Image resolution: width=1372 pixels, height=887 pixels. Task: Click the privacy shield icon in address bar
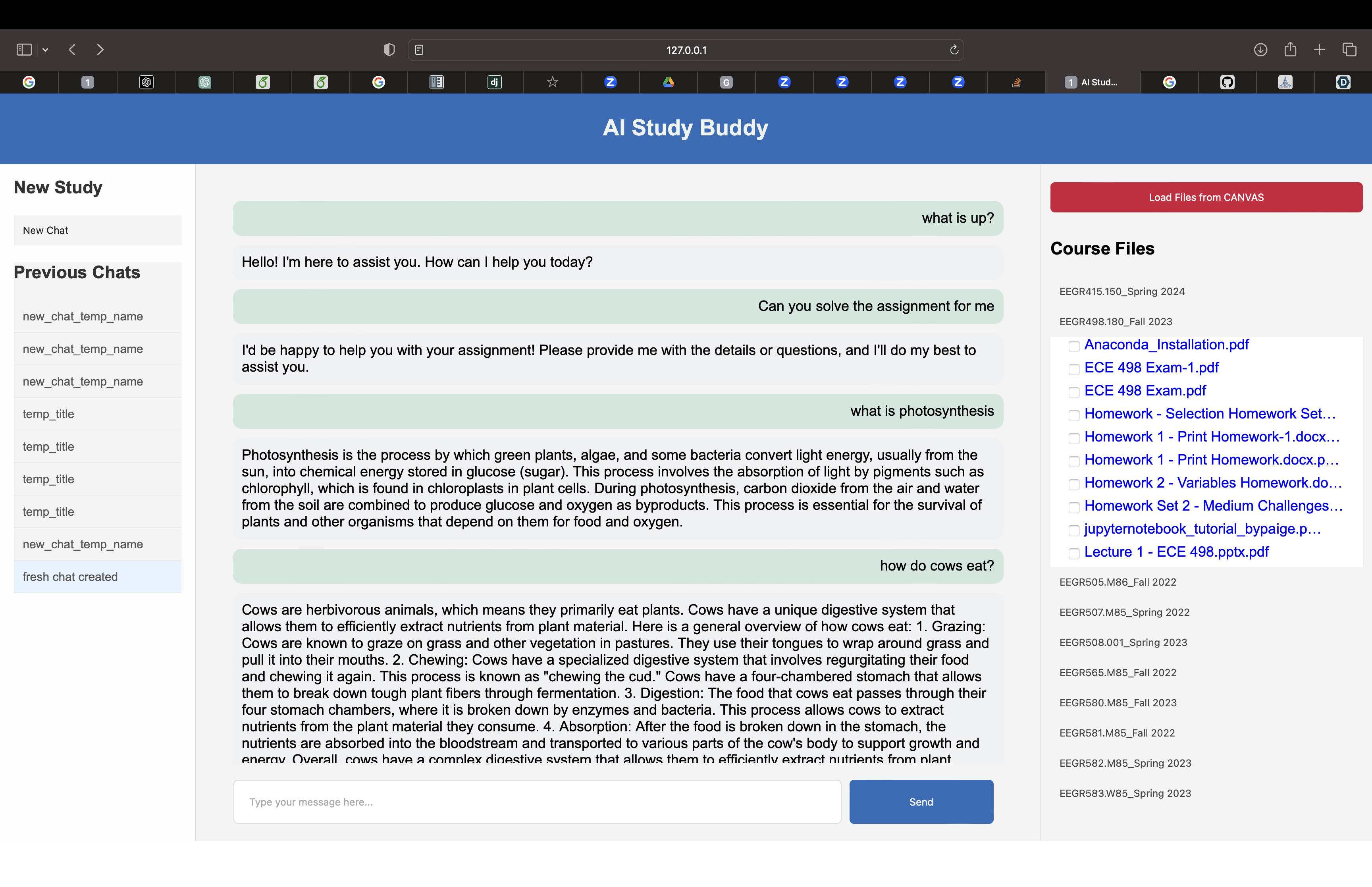click(389, 50)
